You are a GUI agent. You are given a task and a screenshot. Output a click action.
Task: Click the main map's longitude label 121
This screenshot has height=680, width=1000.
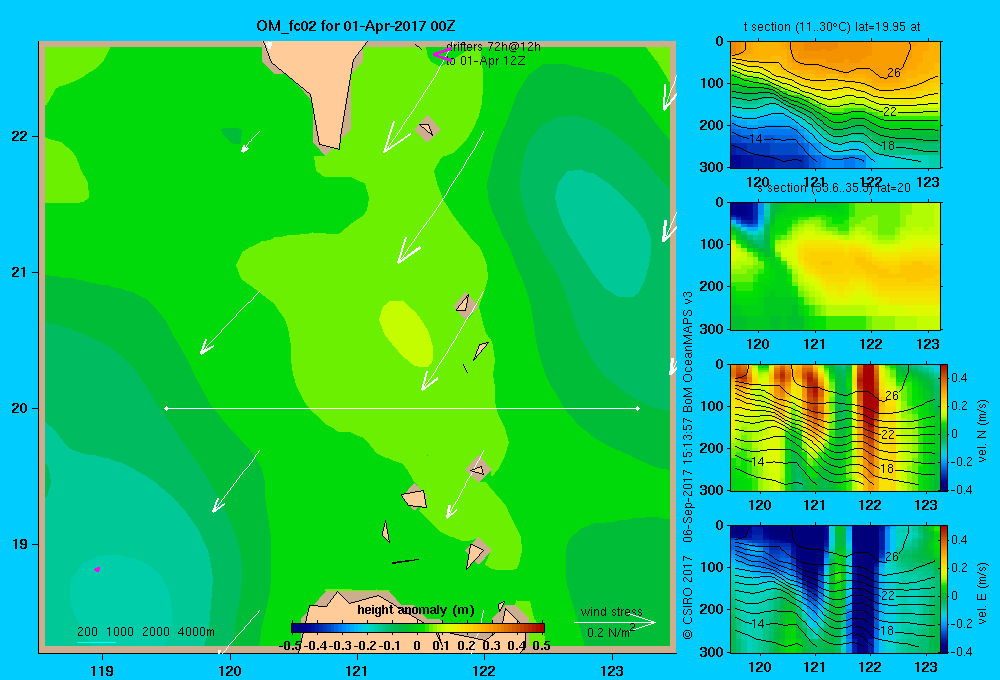click(357, 670)
